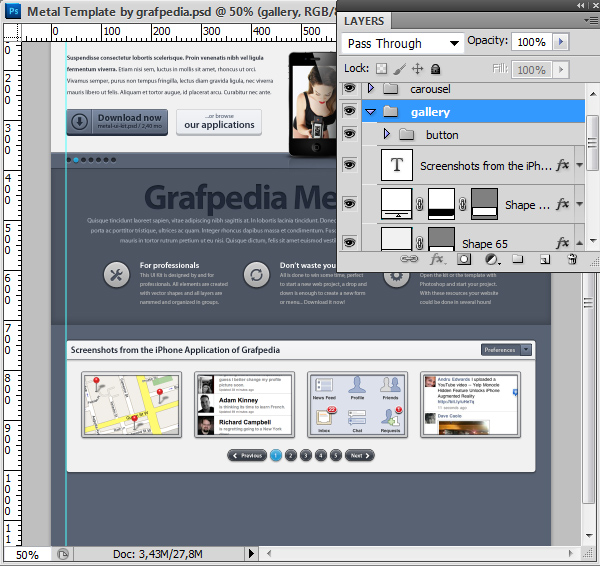600x566 pixels.
Task: Click the zoom percentage field showing 50%
Action: (x=27, y=554)
